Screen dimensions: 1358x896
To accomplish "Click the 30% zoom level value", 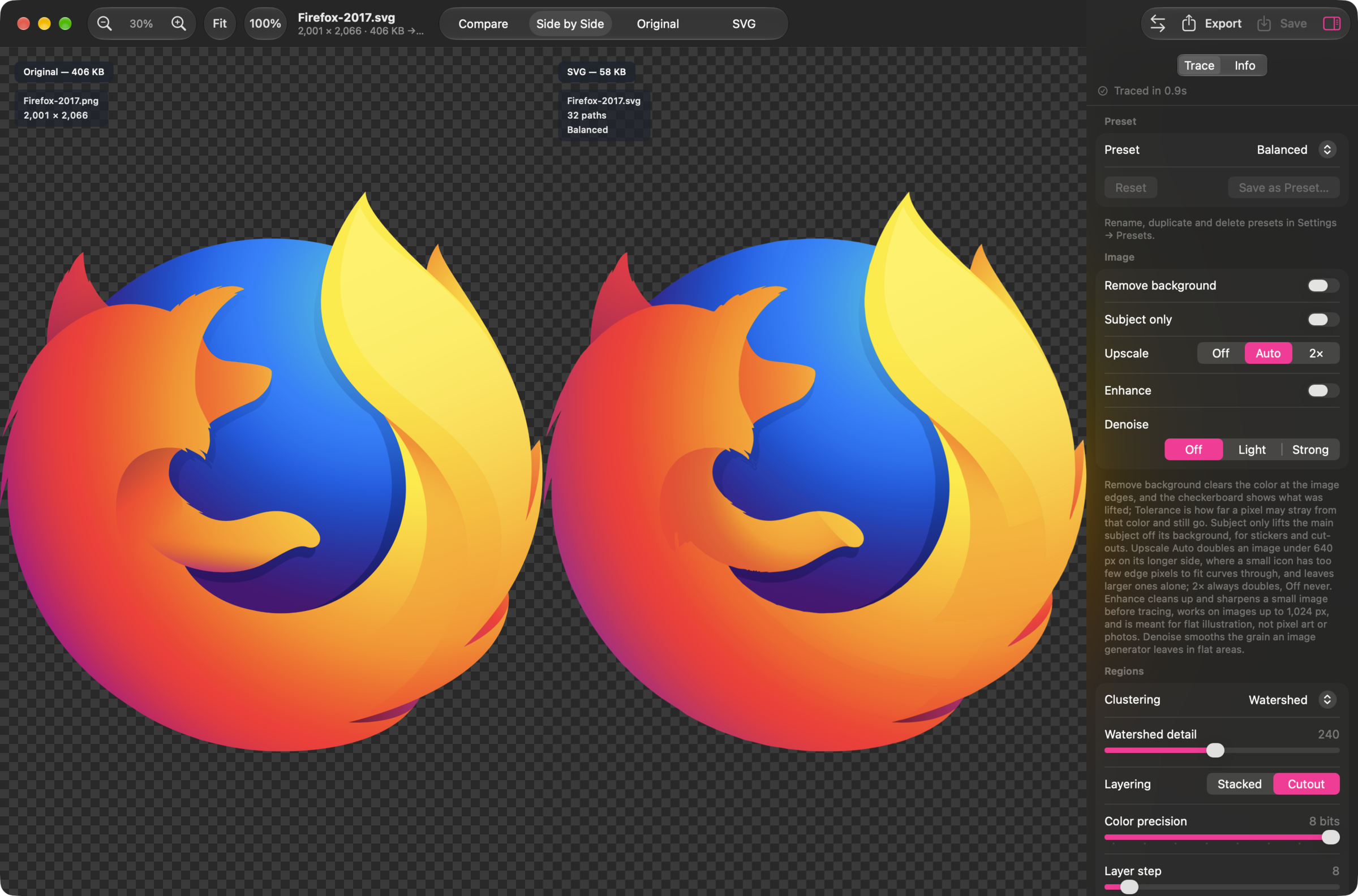I will coord(141,23).
